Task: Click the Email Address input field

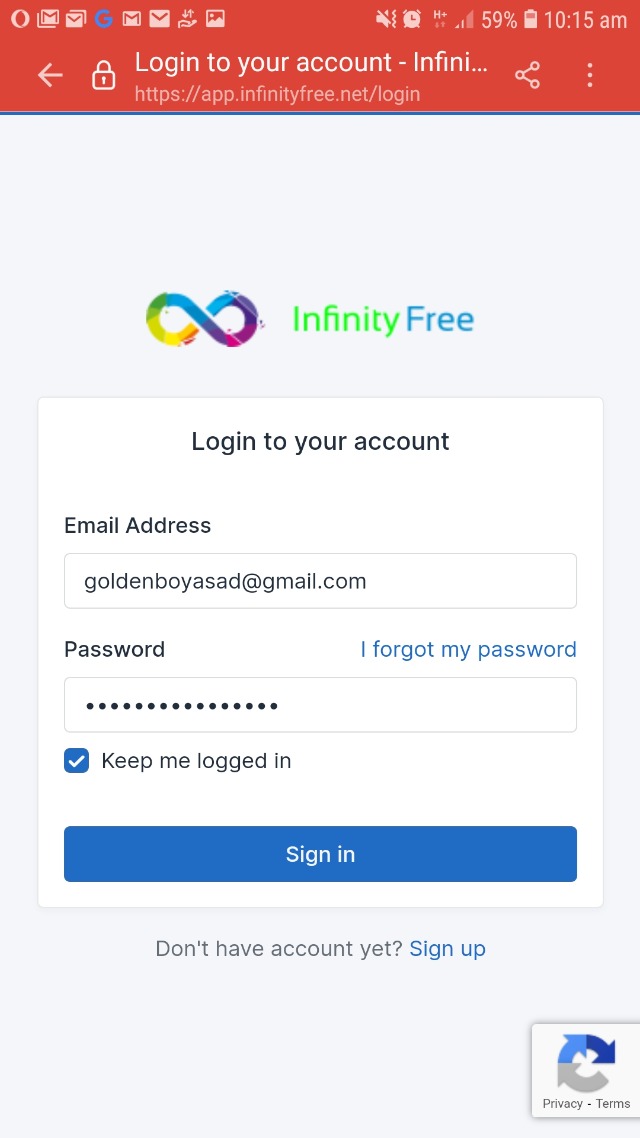Action: coord(320,581)
